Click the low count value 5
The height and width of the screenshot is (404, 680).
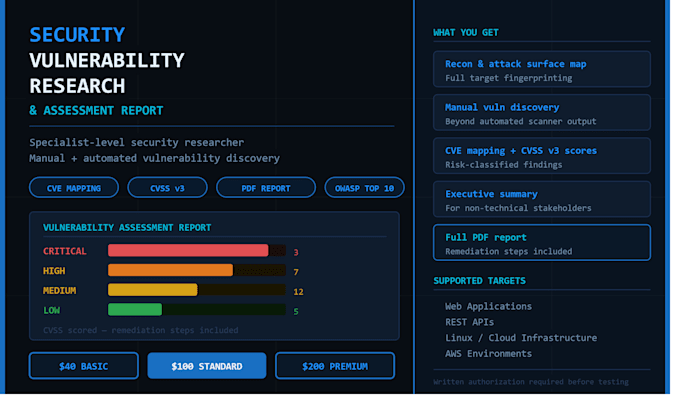pos(296,311)
